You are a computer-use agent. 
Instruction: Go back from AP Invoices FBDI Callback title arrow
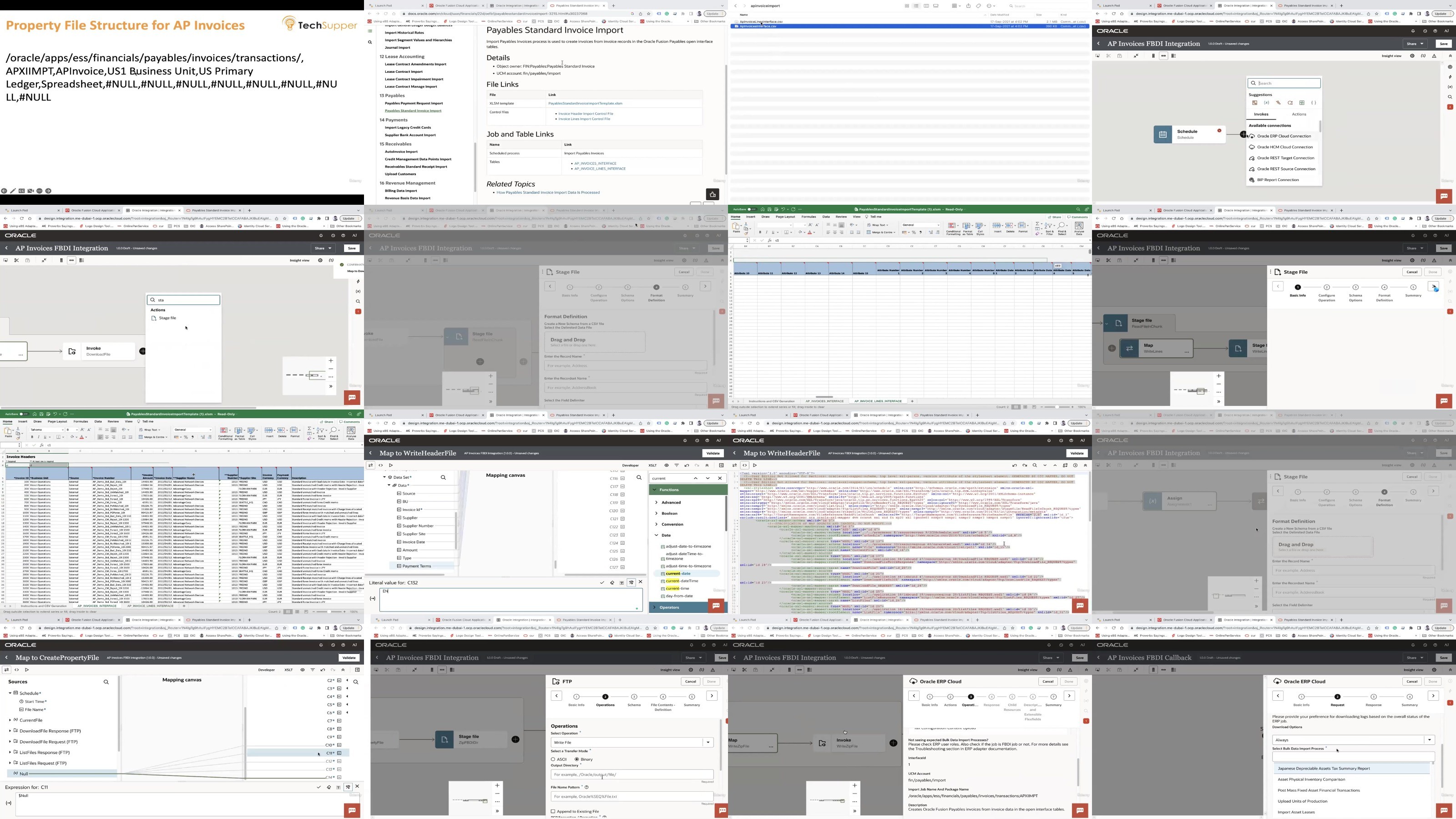(x=1099, y=657)
